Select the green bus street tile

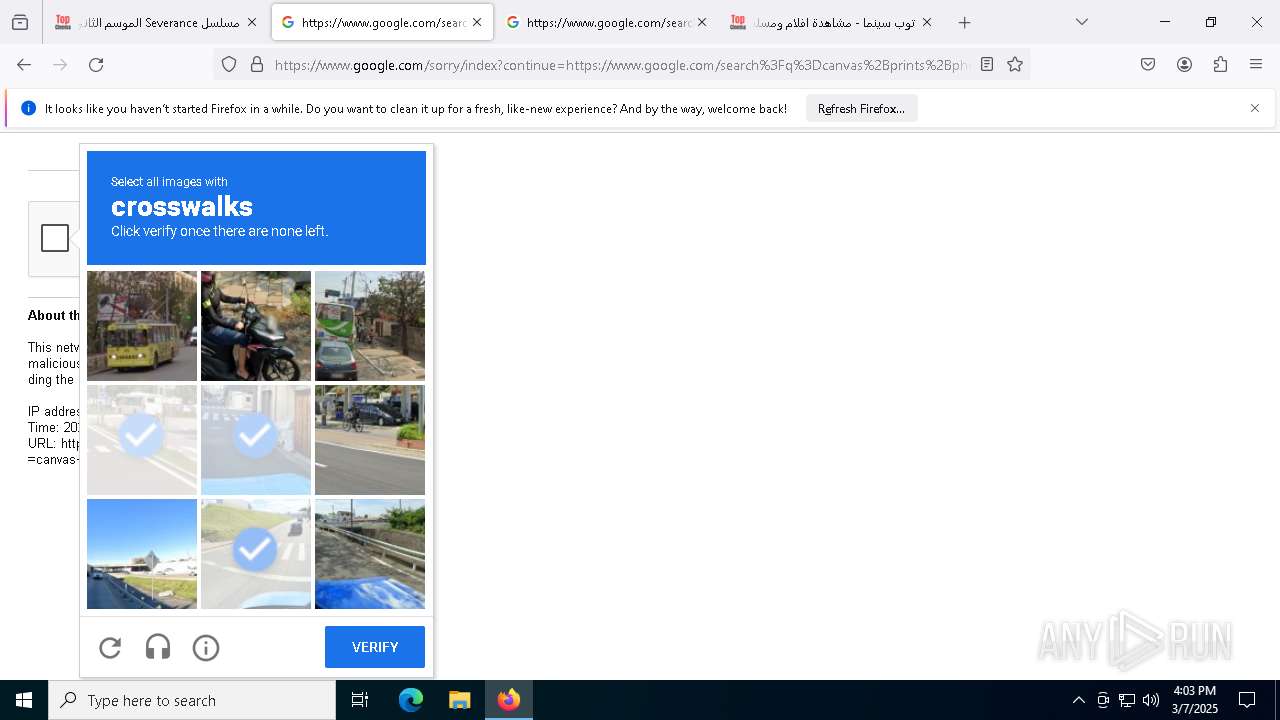[370, 326]
